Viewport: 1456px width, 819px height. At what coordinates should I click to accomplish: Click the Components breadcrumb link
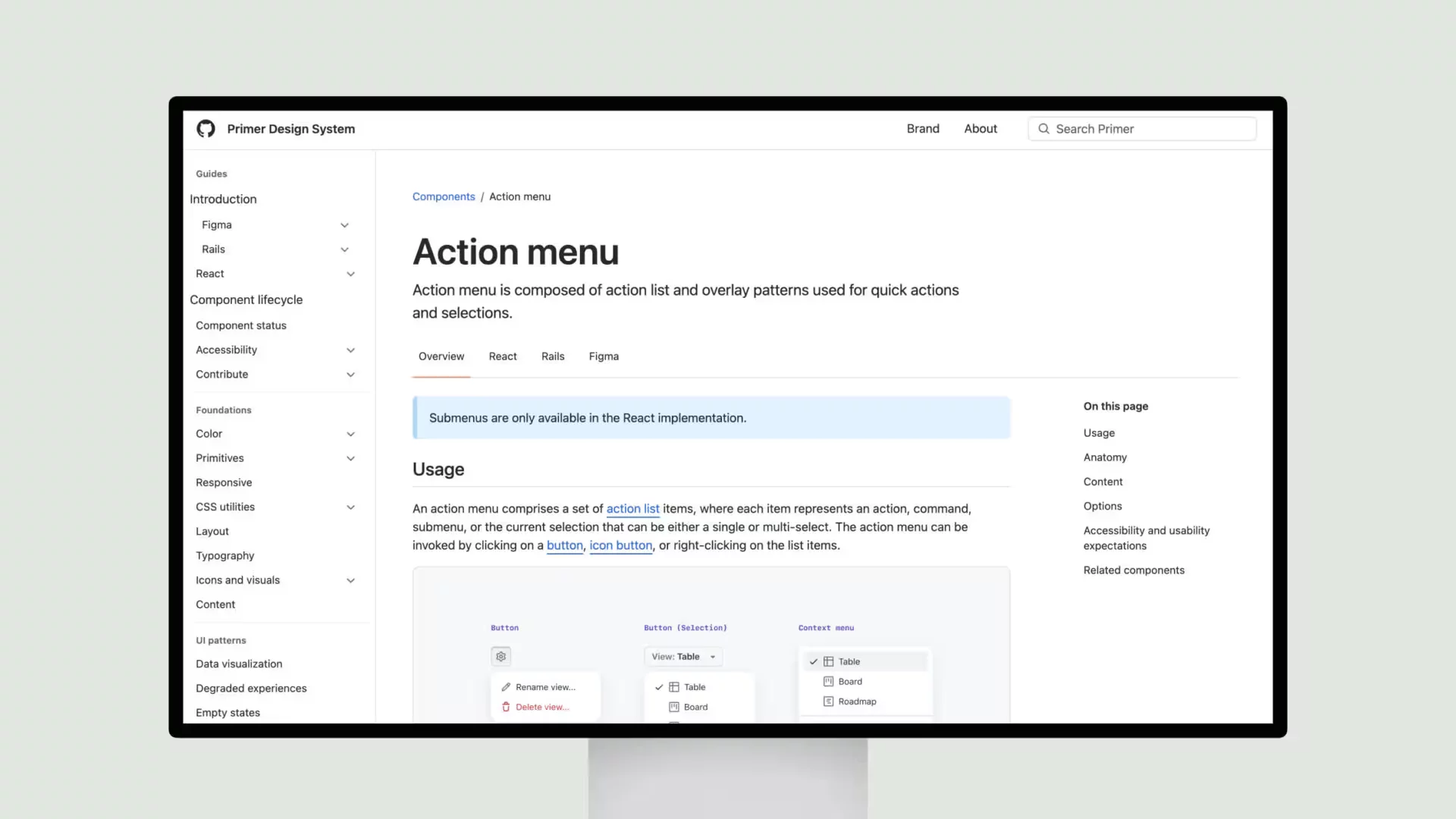click(x=444, y=196)
